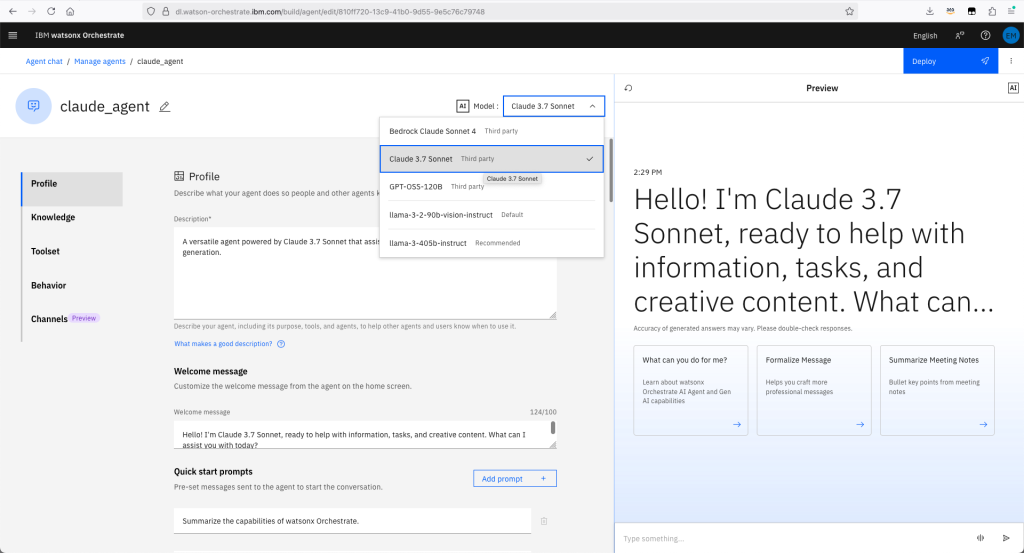Click the browser back arrow

12,11
